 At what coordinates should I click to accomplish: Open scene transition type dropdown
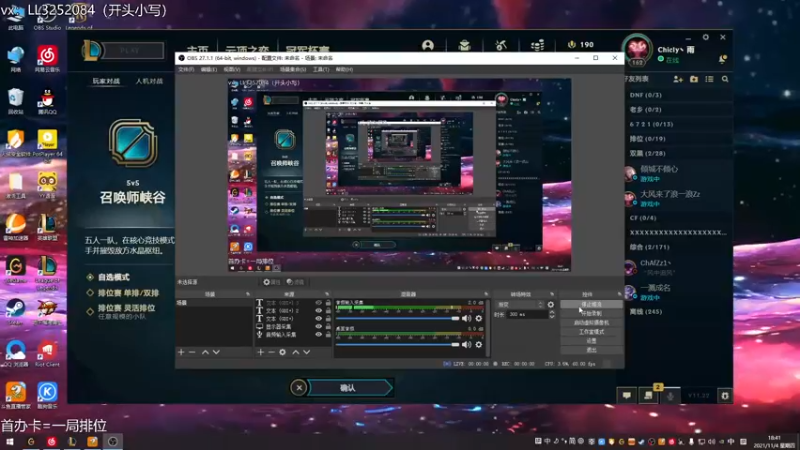coord(519,305)
